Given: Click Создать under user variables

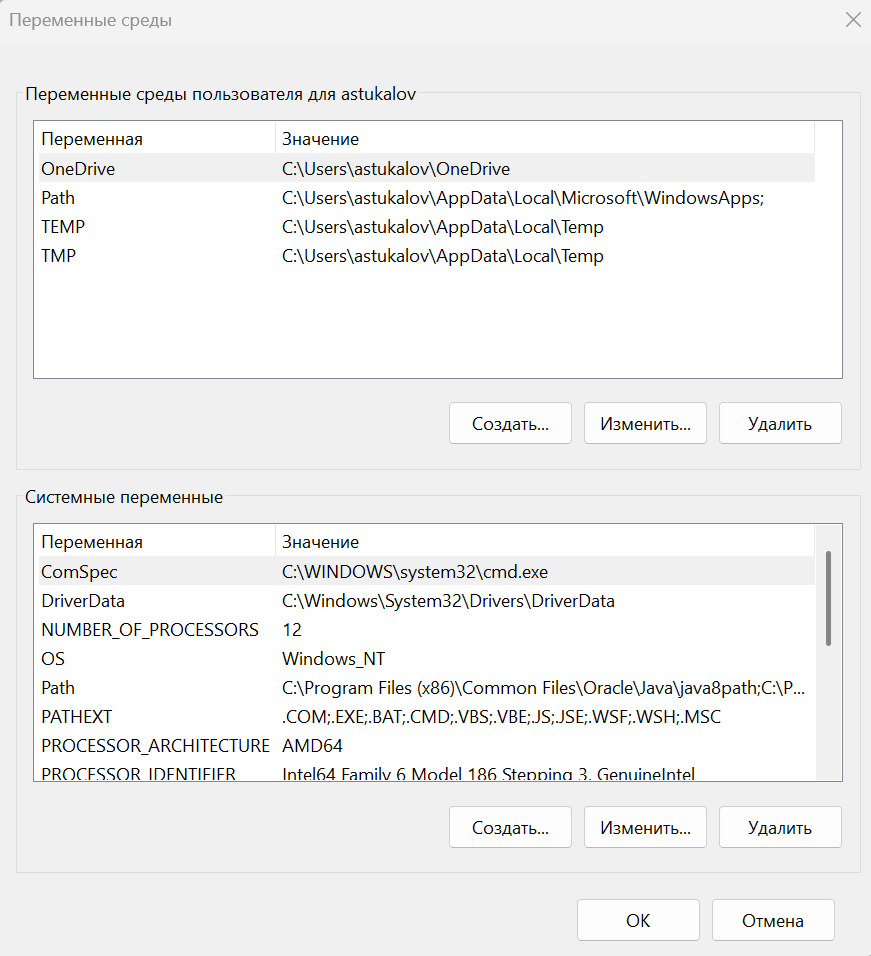Looking at the screenshot, I should (510, 423).
